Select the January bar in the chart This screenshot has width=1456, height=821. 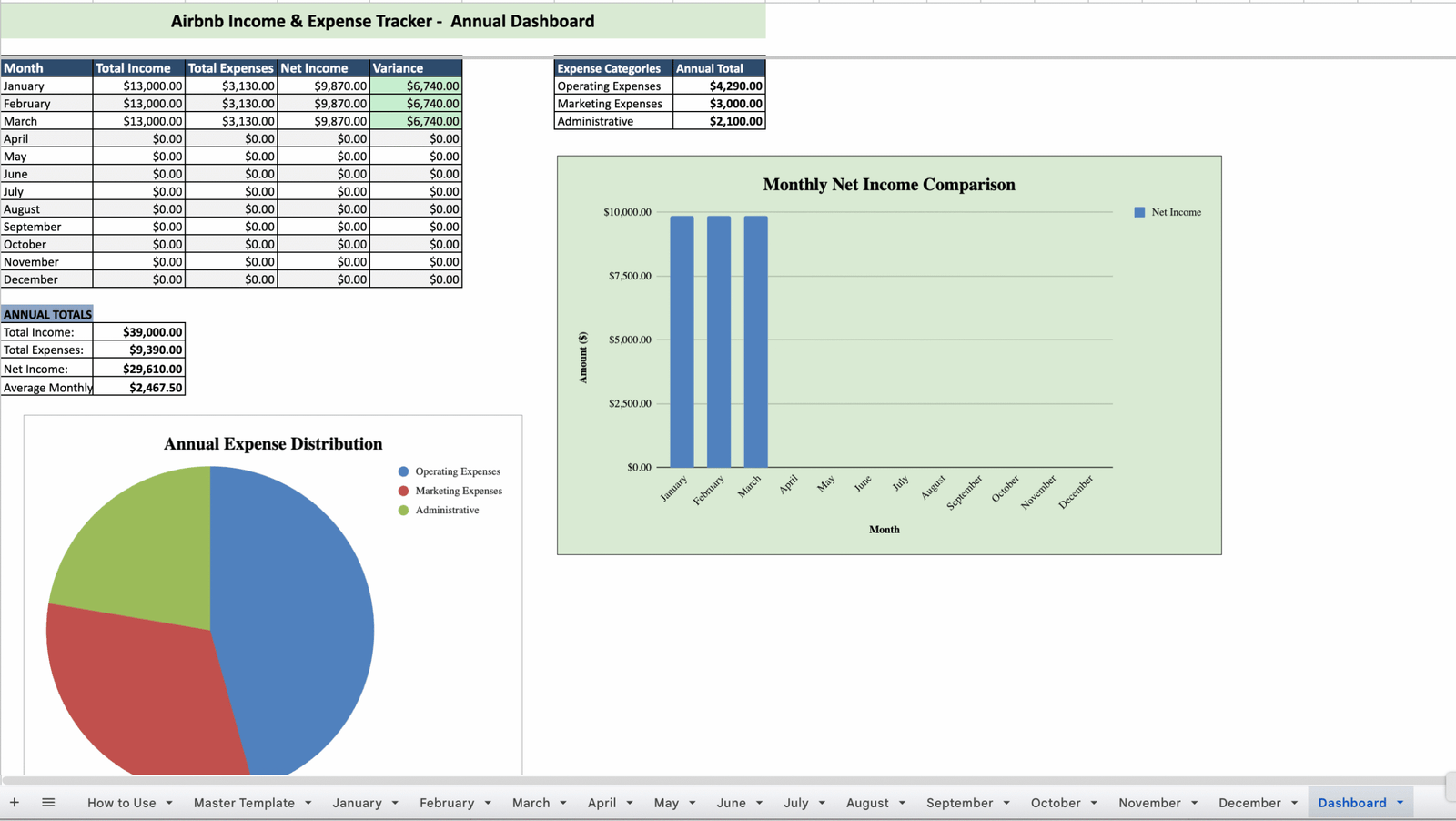[682, 341]
